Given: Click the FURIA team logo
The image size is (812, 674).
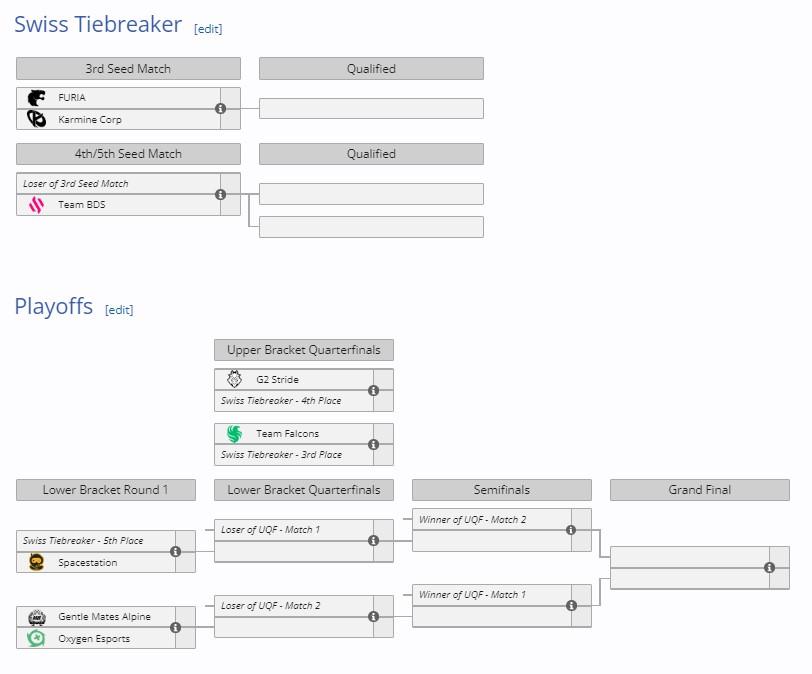Looking at the screenshot, I should (36, 97).
